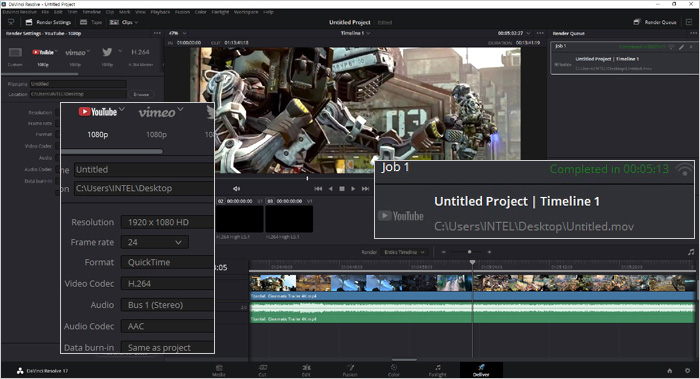Open the Timeline 1 selector dropdown
Image resolution: width=700 pixels, height=379 pixels.
click(355, 33)
